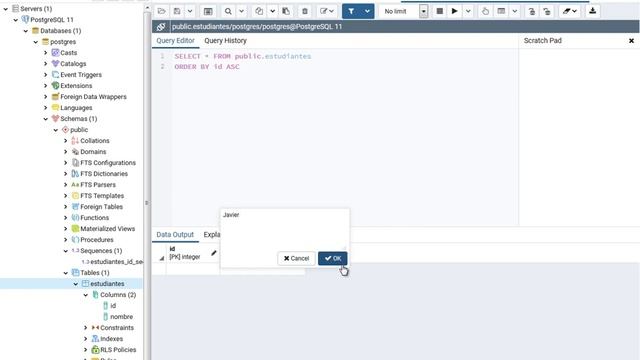Close the Scratch Pad panel
Image resolution: width=640 pixels, height=360 pixels.
(x=631, y=41)
